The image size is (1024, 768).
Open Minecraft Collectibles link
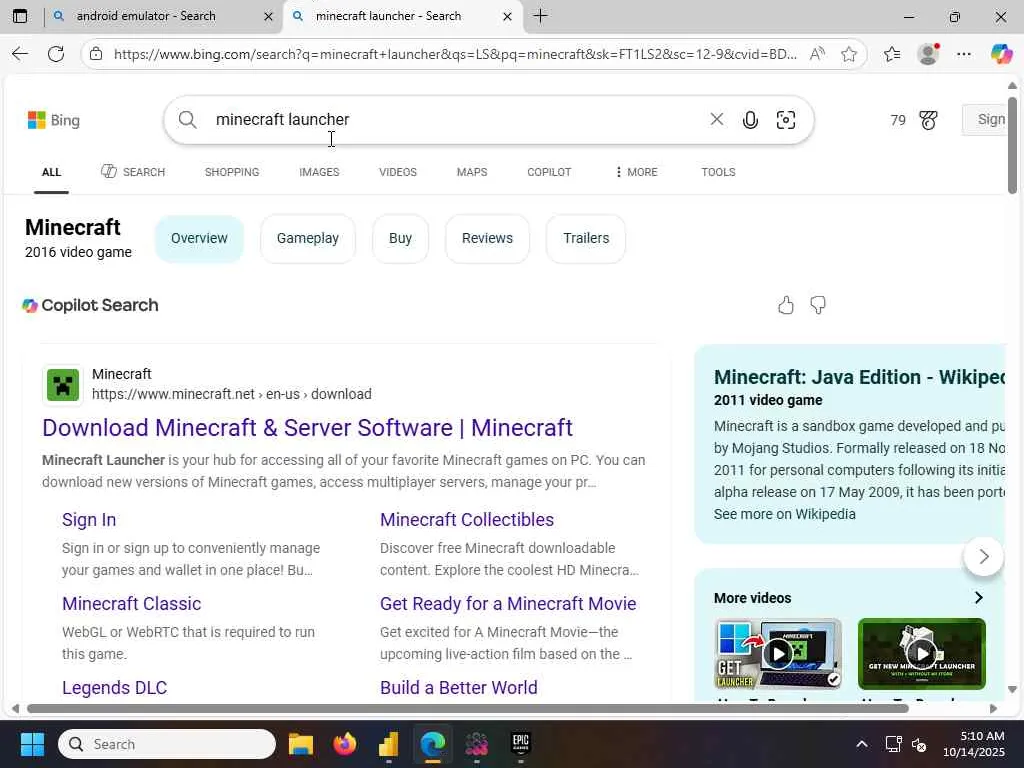467,520
